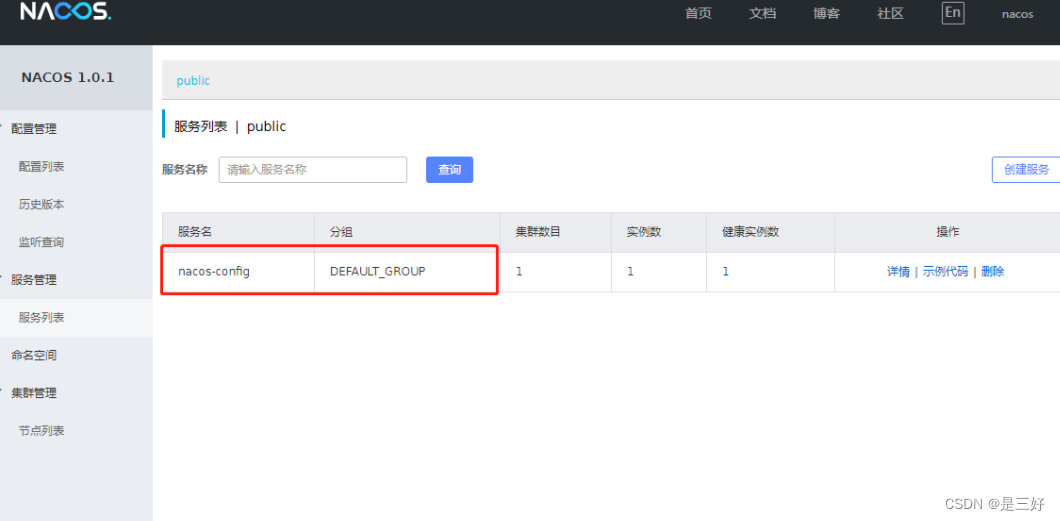Click the 集群数目 column header
Image resolution: width=1060 pixels, height=521 pixels.
(556, 232)
